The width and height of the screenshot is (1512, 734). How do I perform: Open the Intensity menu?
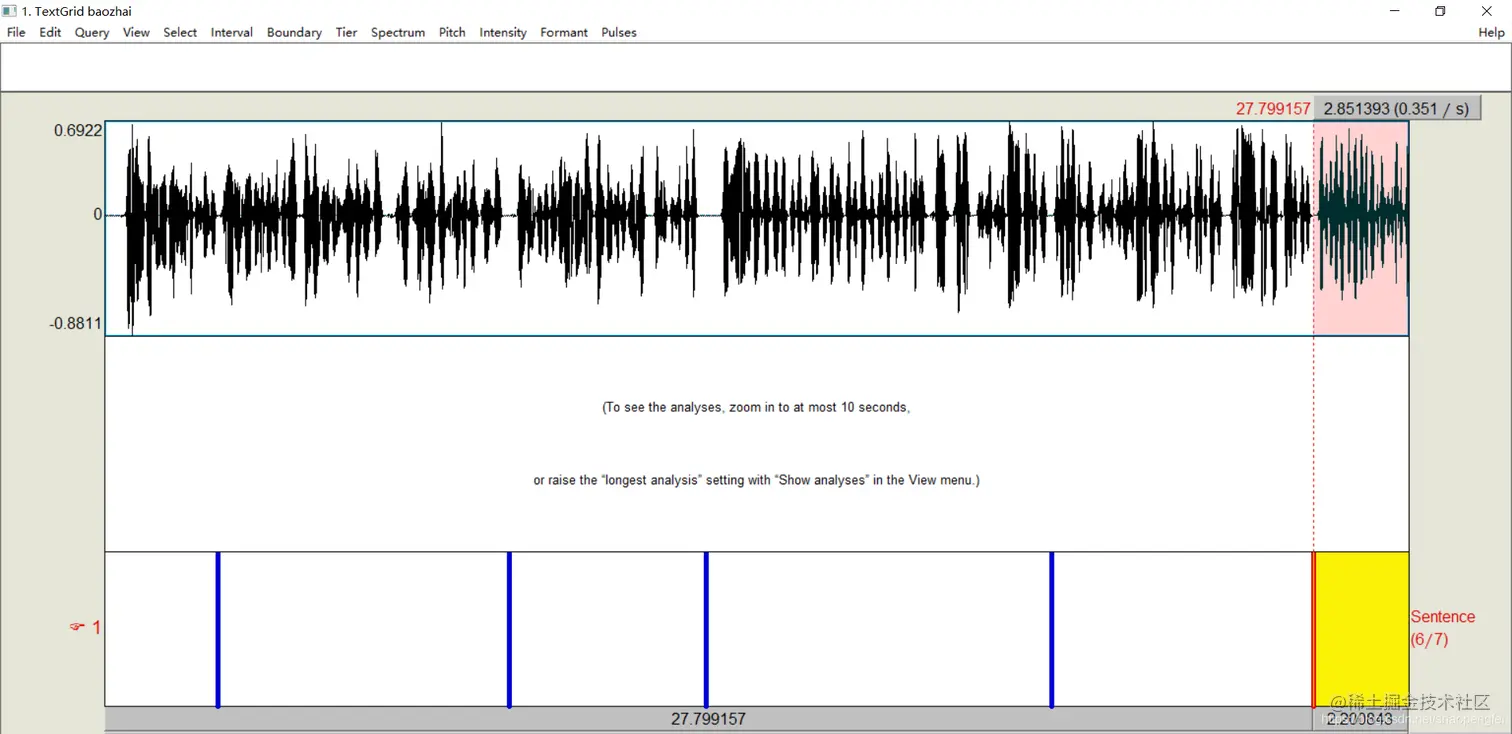tap(503, 32)
